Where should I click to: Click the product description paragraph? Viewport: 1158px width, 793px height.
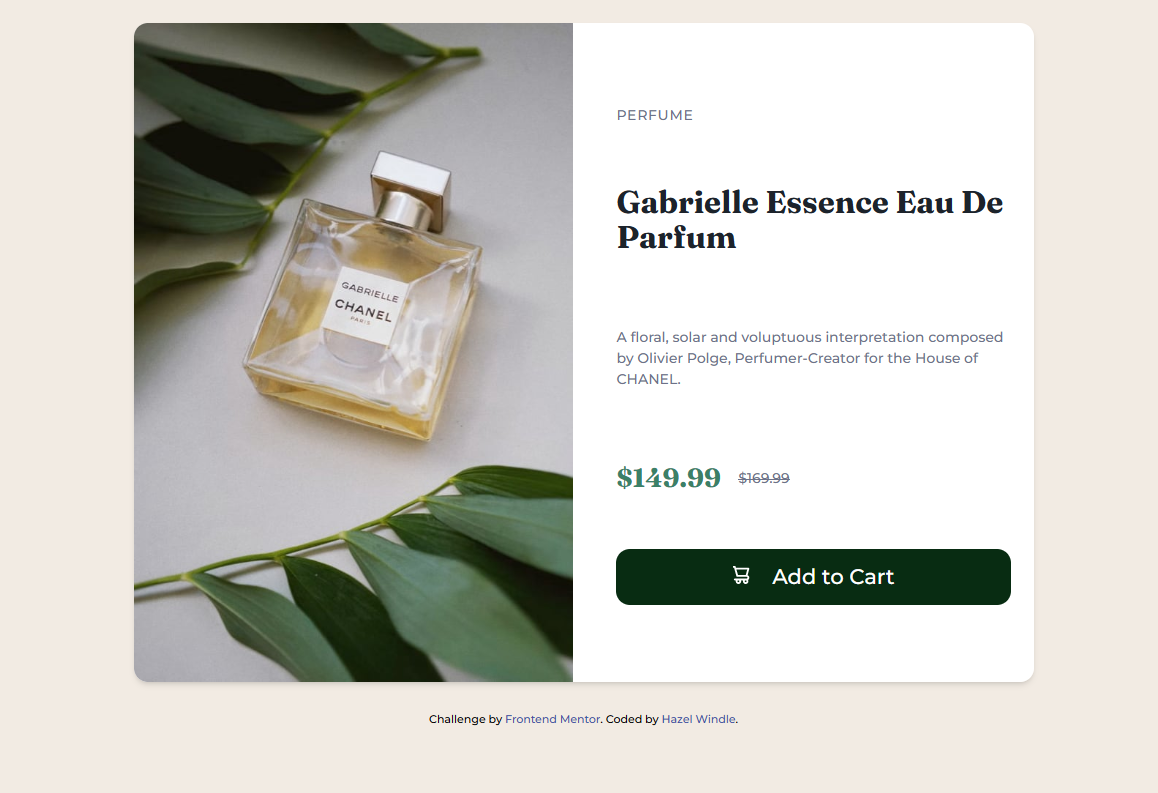click(x=809, y=358)
